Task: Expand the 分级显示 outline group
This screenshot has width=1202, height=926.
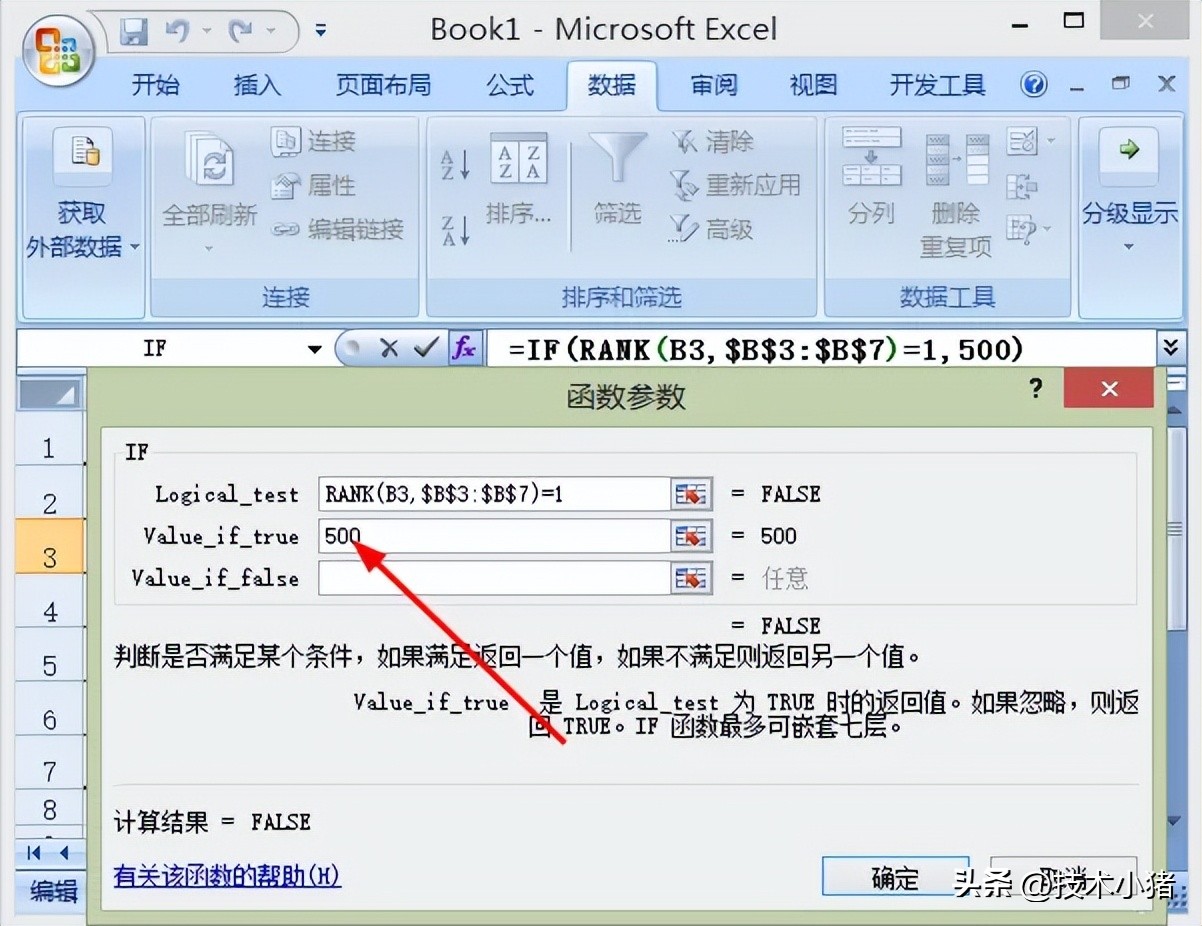Action: point(1129,192)
